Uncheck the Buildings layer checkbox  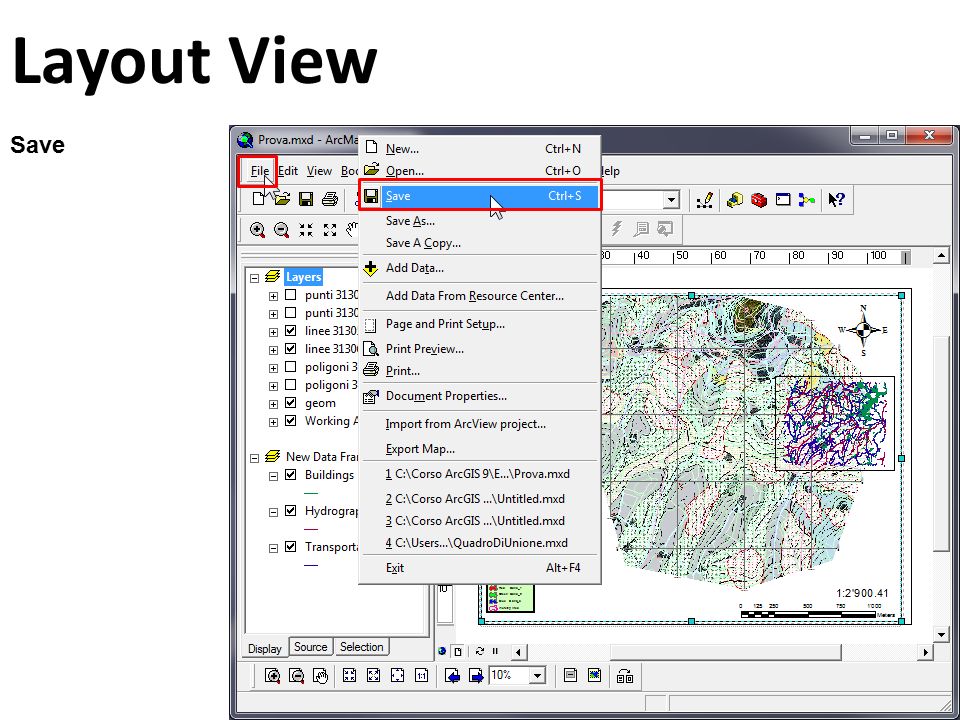[291, 474]
